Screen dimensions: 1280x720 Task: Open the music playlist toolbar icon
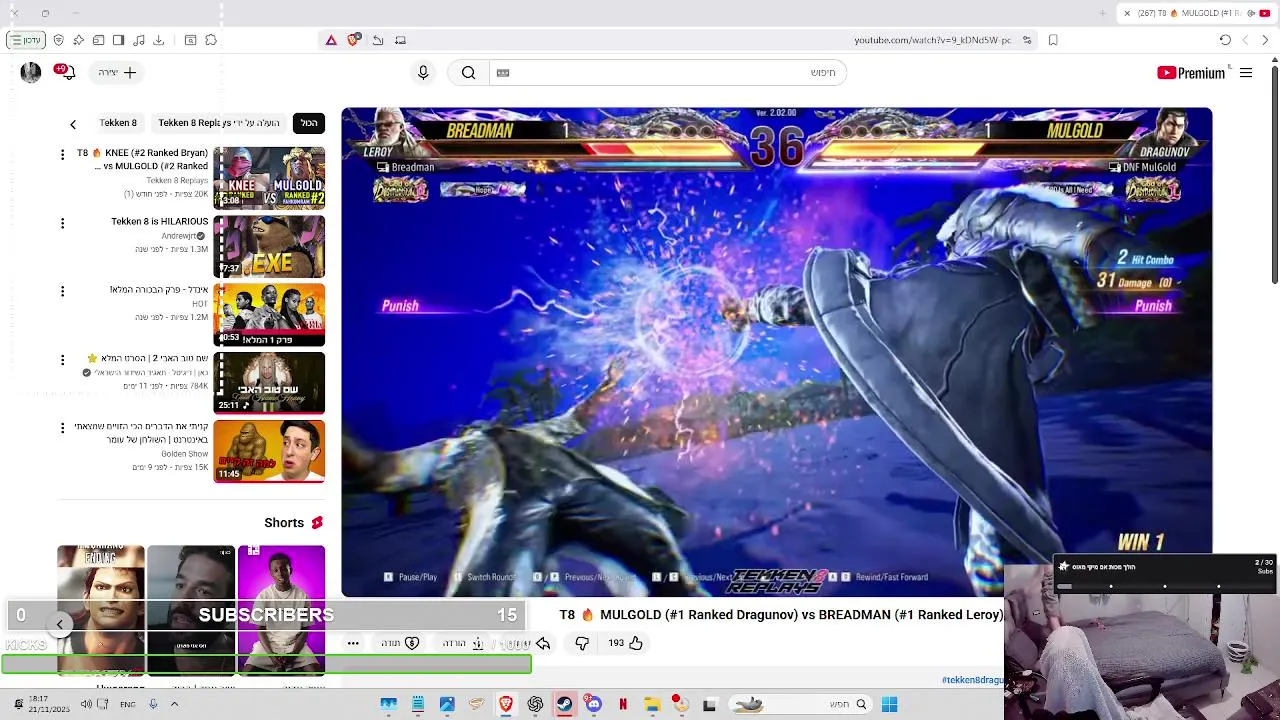click(138, 40)
